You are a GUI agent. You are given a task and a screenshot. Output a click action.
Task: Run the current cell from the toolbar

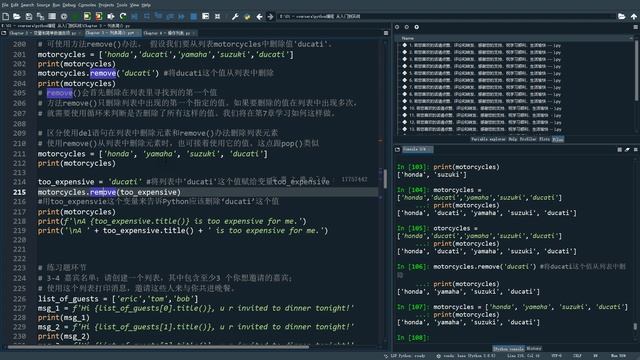tap(87, 16)
